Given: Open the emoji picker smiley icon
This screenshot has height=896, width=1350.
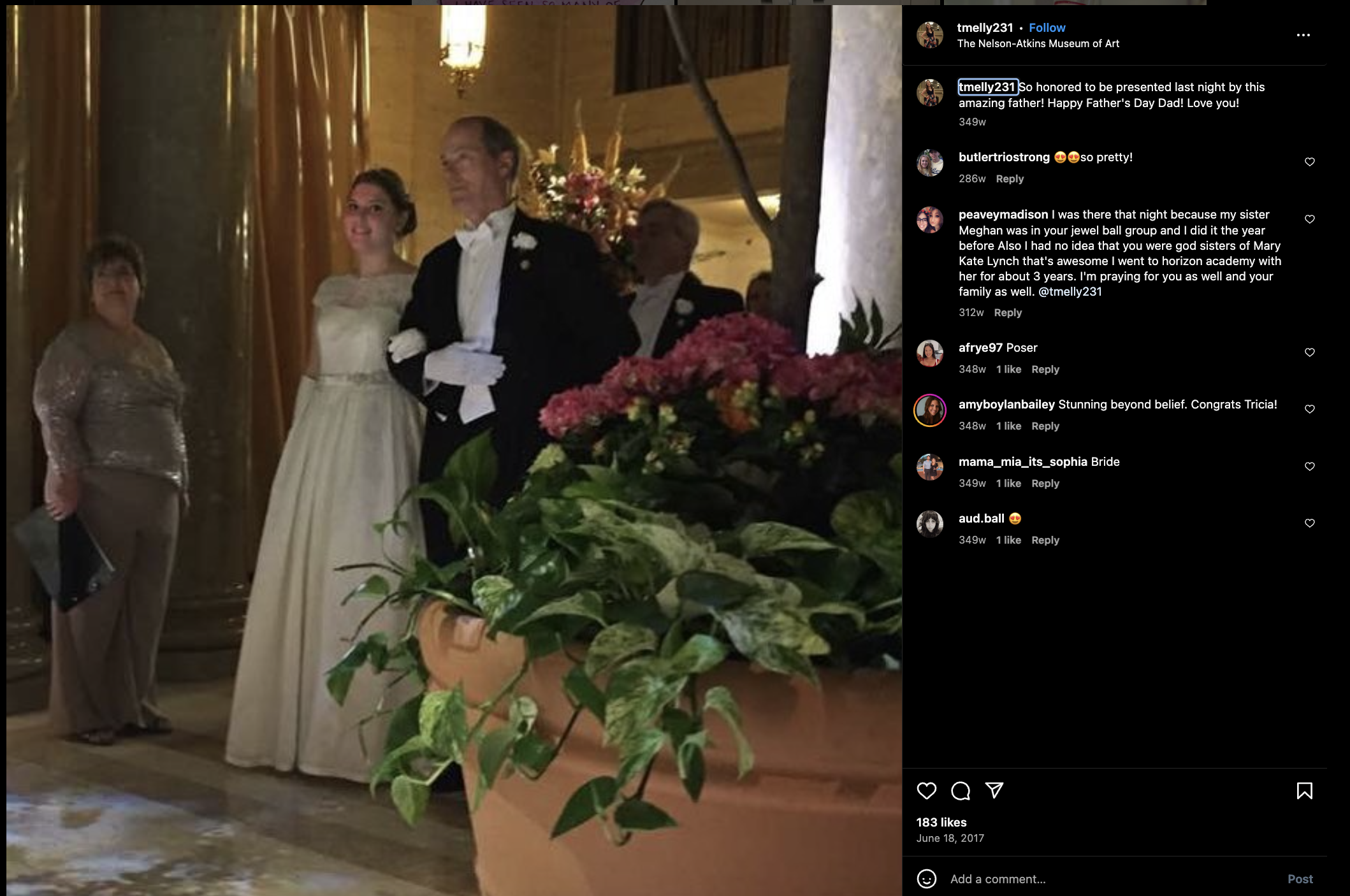Looking at the screenshot, I should tap(926, 879).
